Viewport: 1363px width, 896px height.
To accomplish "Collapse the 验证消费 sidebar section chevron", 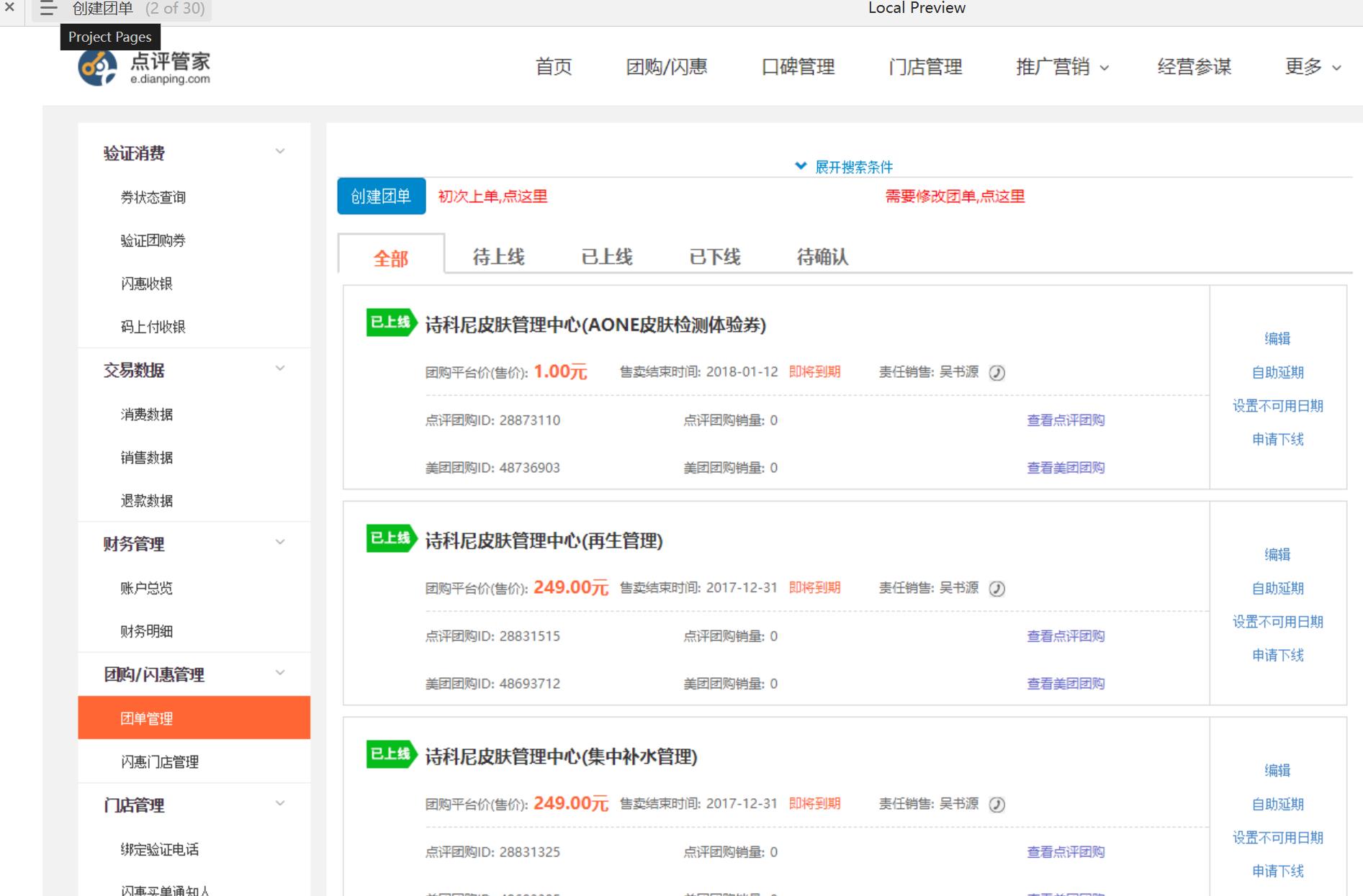I will tap(280, 151).
